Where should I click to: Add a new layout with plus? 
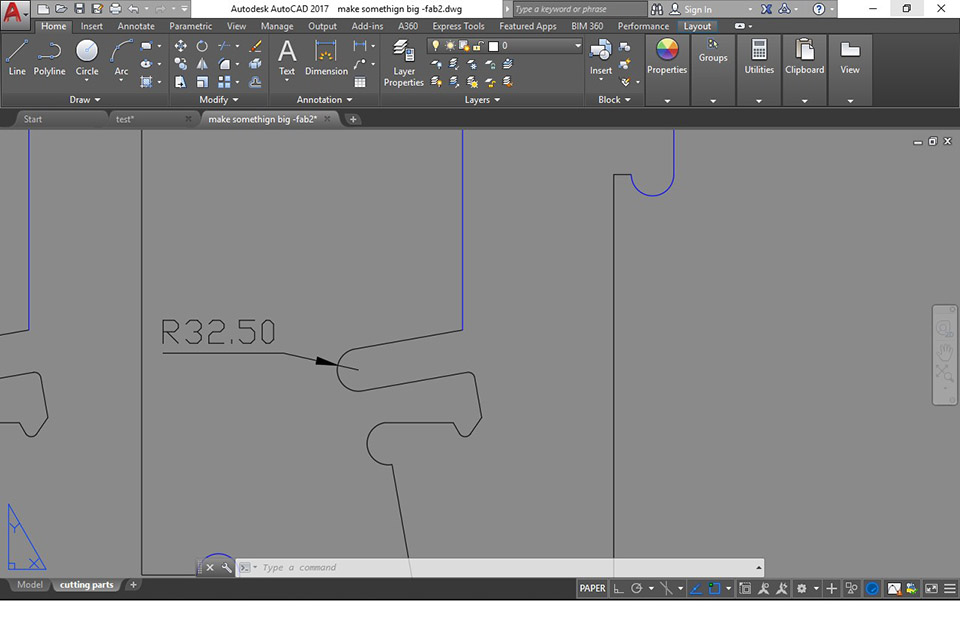pyautogui.click(x=133, y=585)
